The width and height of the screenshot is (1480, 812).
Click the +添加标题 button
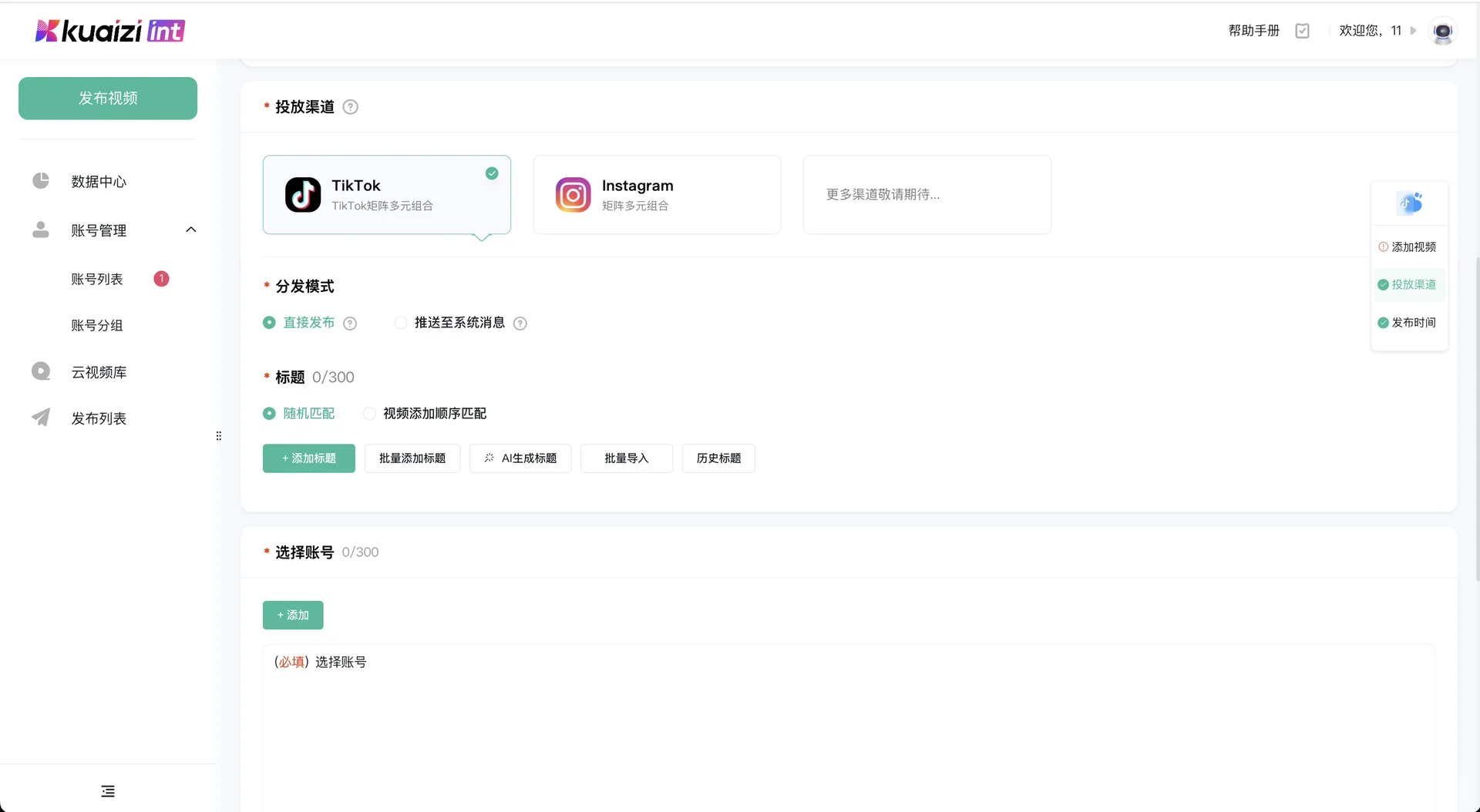coord(308,458)
